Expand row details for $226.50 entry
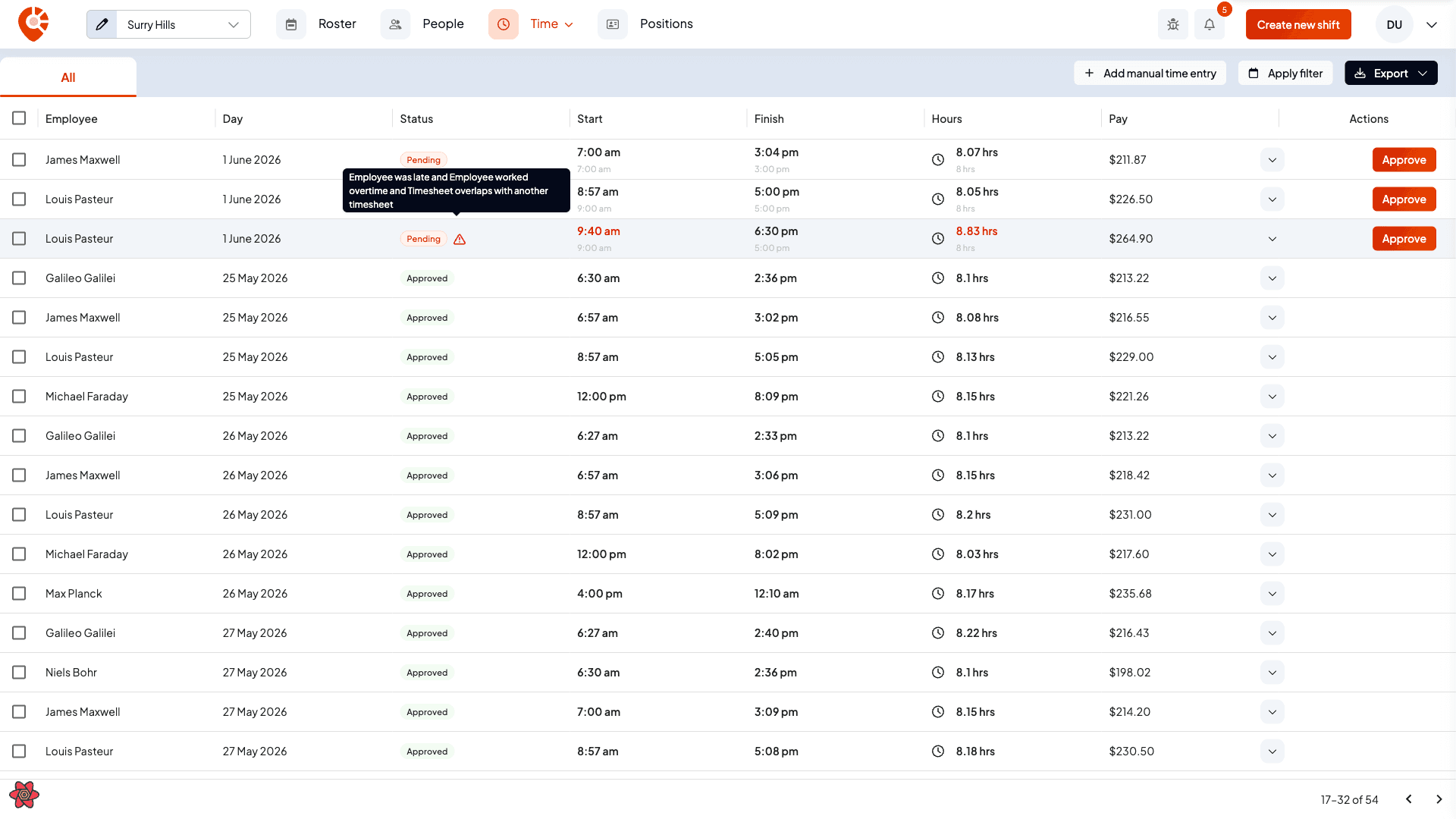Image resolution: width=1456 pixels, height=819 pixels. (x=1272, y=199)
